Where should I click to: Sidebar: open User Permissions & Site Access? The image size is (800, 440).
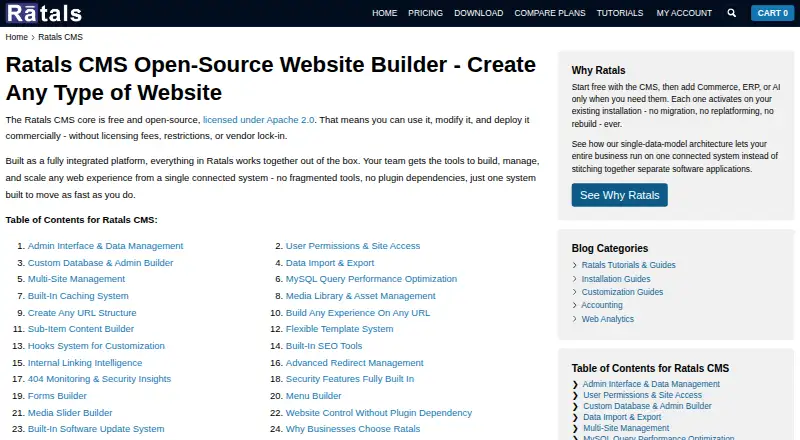pos(642,395)
